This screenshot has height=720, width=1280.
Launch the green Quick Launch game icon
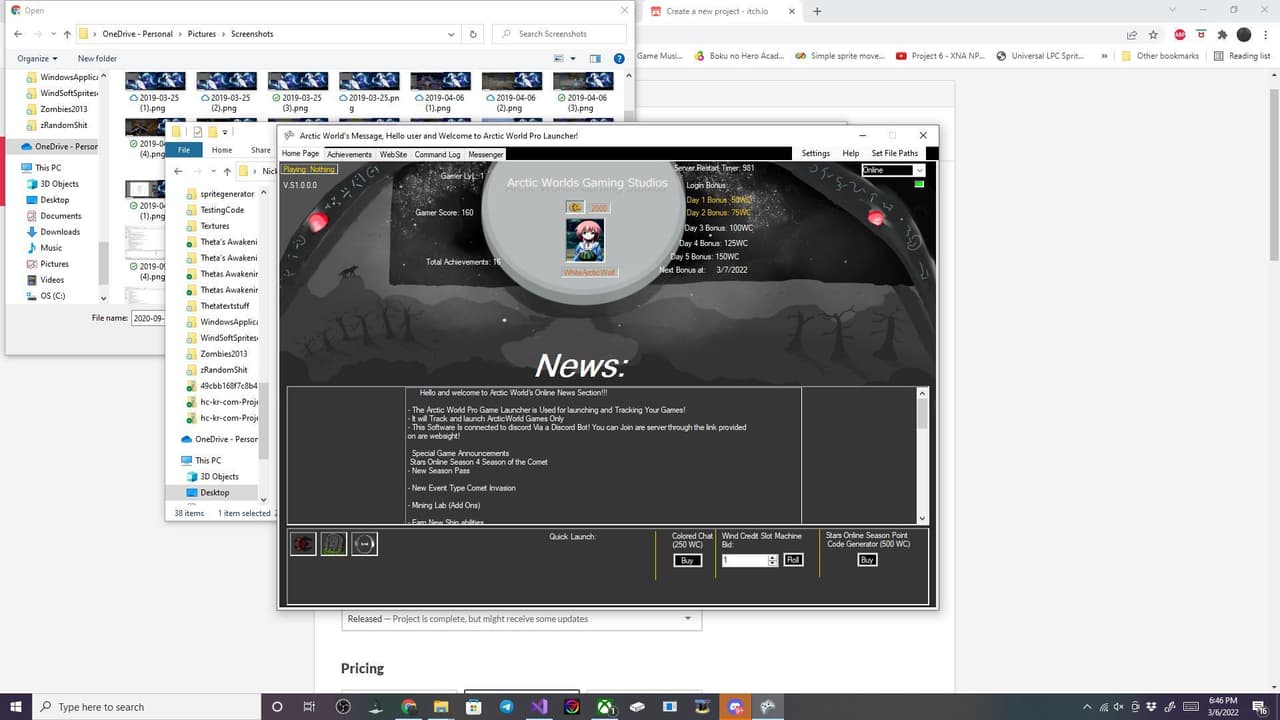[334, 544]
